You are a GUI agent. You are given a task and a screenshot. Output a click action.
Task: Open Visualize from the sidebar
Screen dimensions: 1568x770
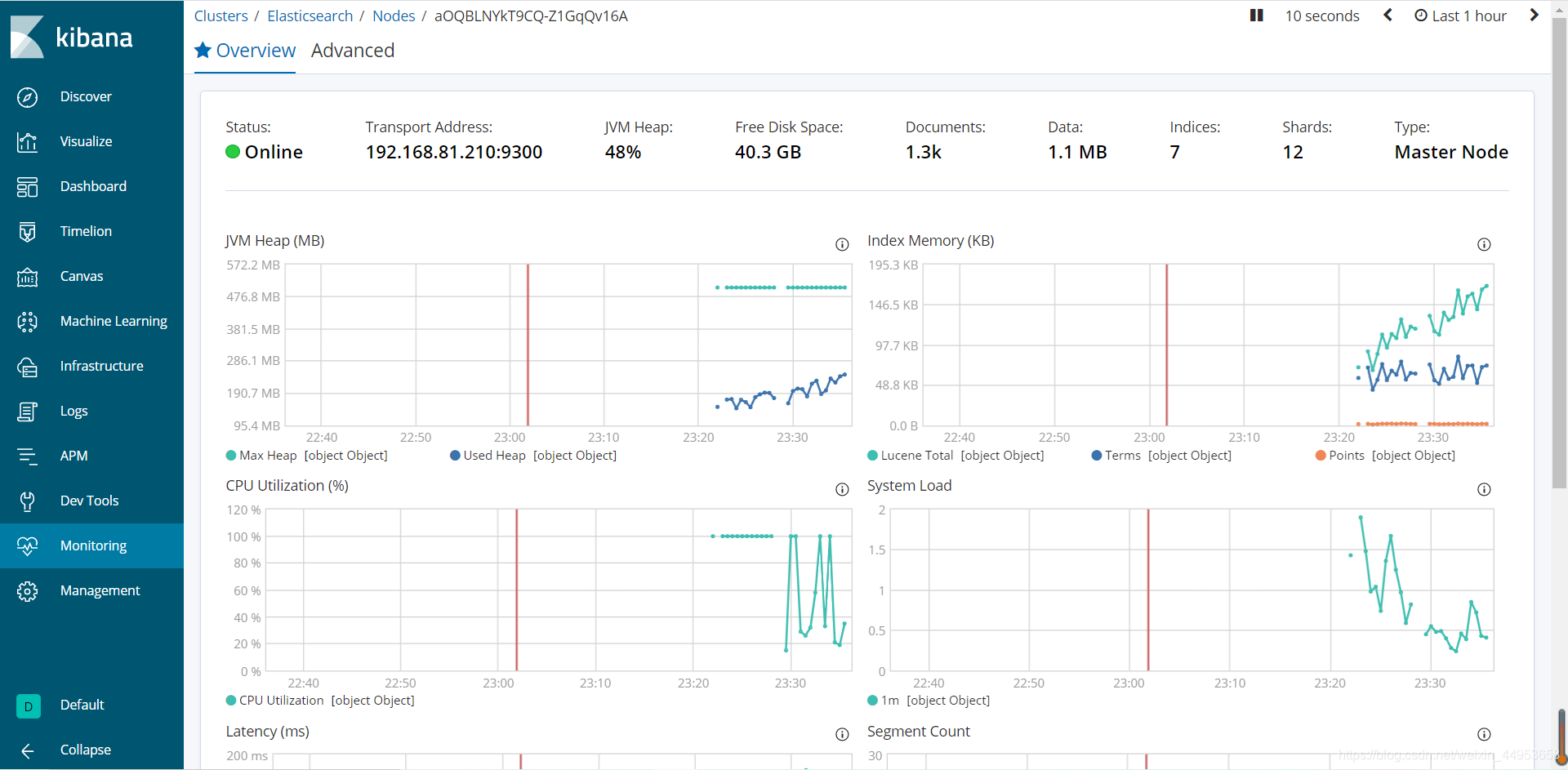(86, 142)
